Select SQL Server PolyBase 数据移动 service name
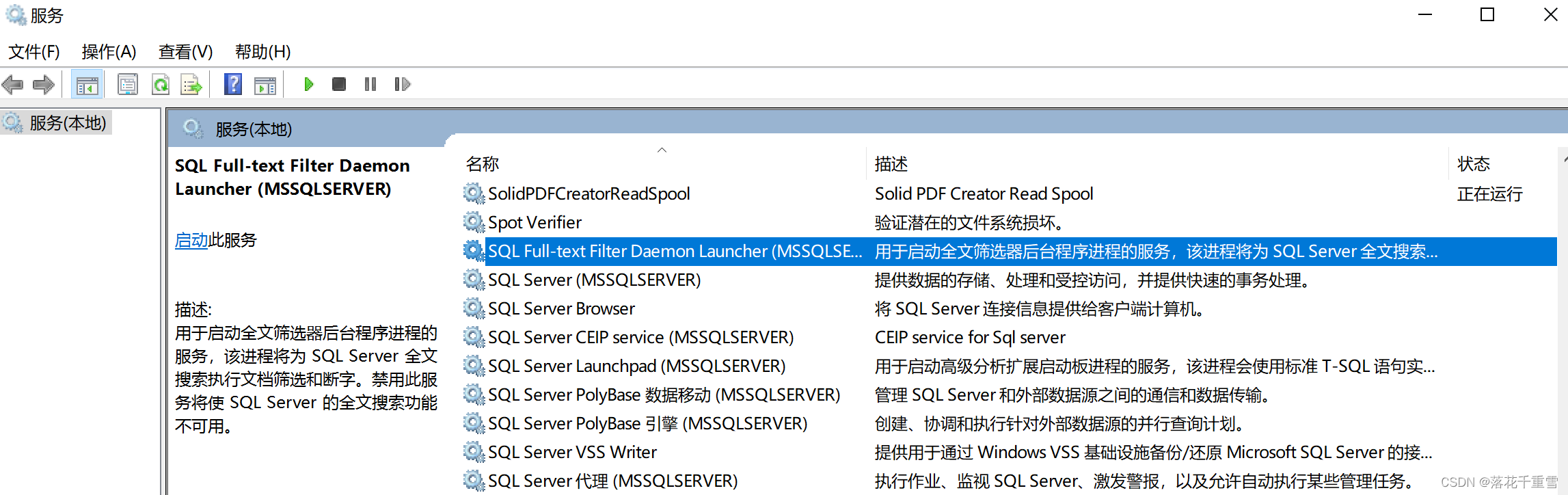The width and height of the screenshot is (1568, 495). (x=664, y=394)
